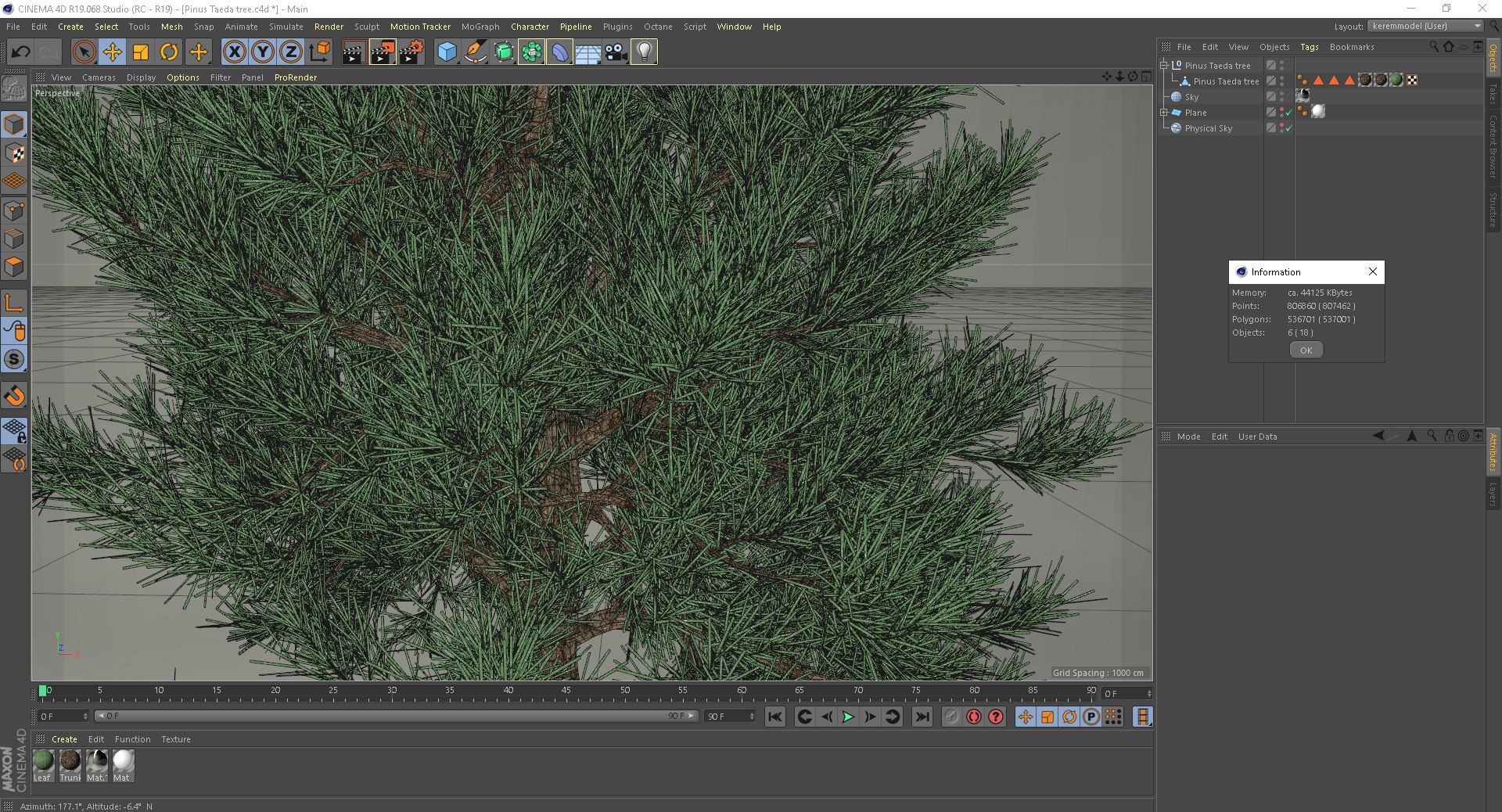Select the Move tool
This screenshot has width=1502, height=812.
tap(112, 52)
